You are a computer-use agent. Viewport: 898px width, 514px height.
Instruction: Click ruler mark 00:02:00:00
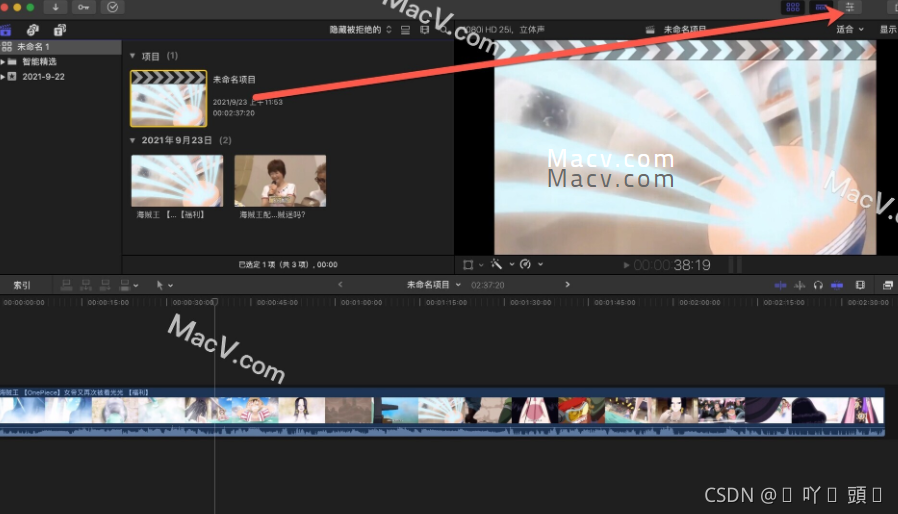[x=699, y=303]
